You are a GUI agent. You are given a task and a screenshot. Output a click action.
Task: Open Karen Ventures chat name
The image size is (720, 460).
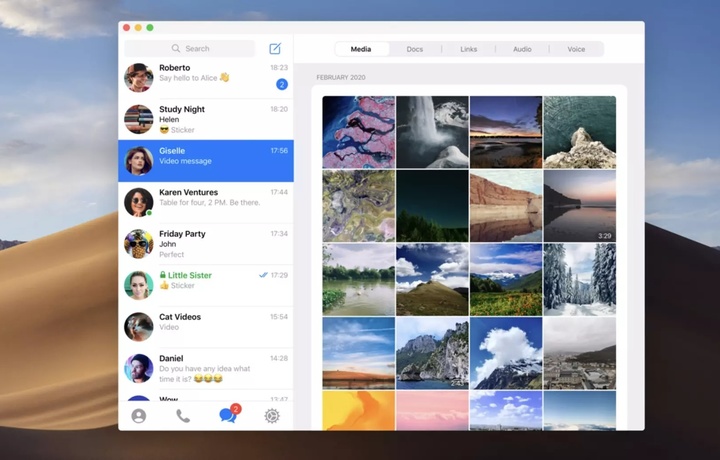tap(189, 192)
